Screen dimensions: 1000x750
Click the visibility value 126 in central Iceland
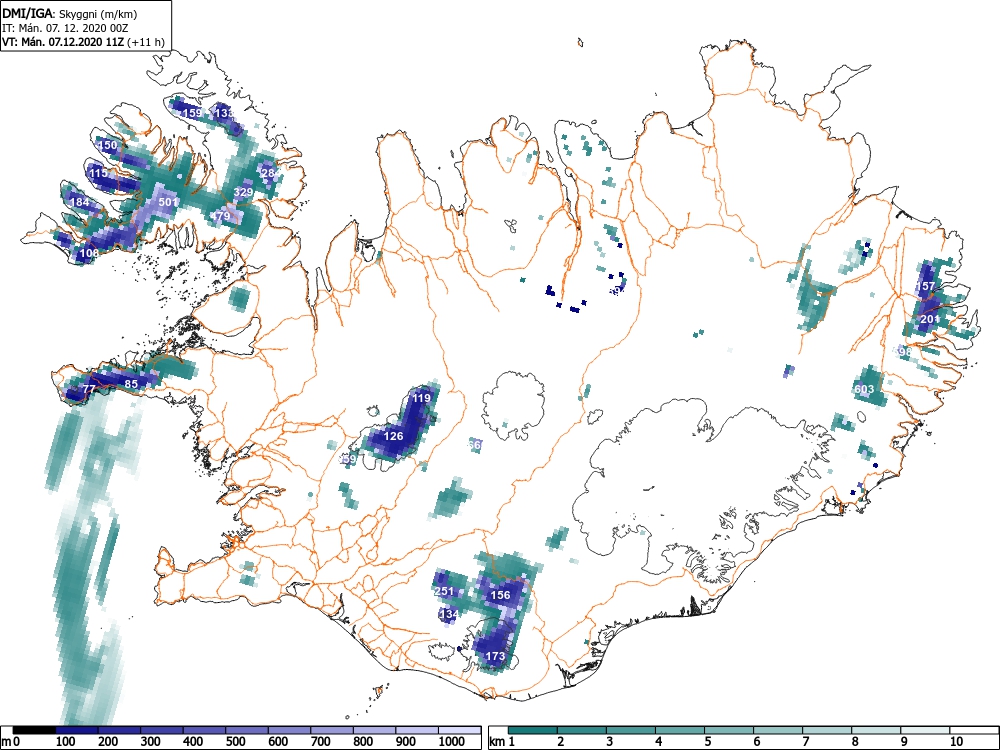pyautogui.click(x=393, y=436)
